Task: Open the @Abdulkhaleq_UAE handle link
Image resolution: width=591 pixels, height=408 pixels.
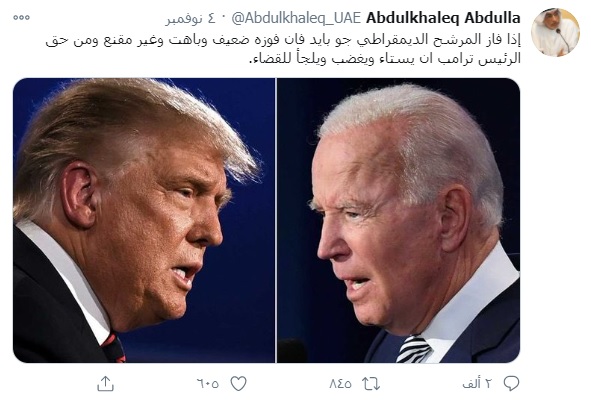Action: (x=296, y=18)
